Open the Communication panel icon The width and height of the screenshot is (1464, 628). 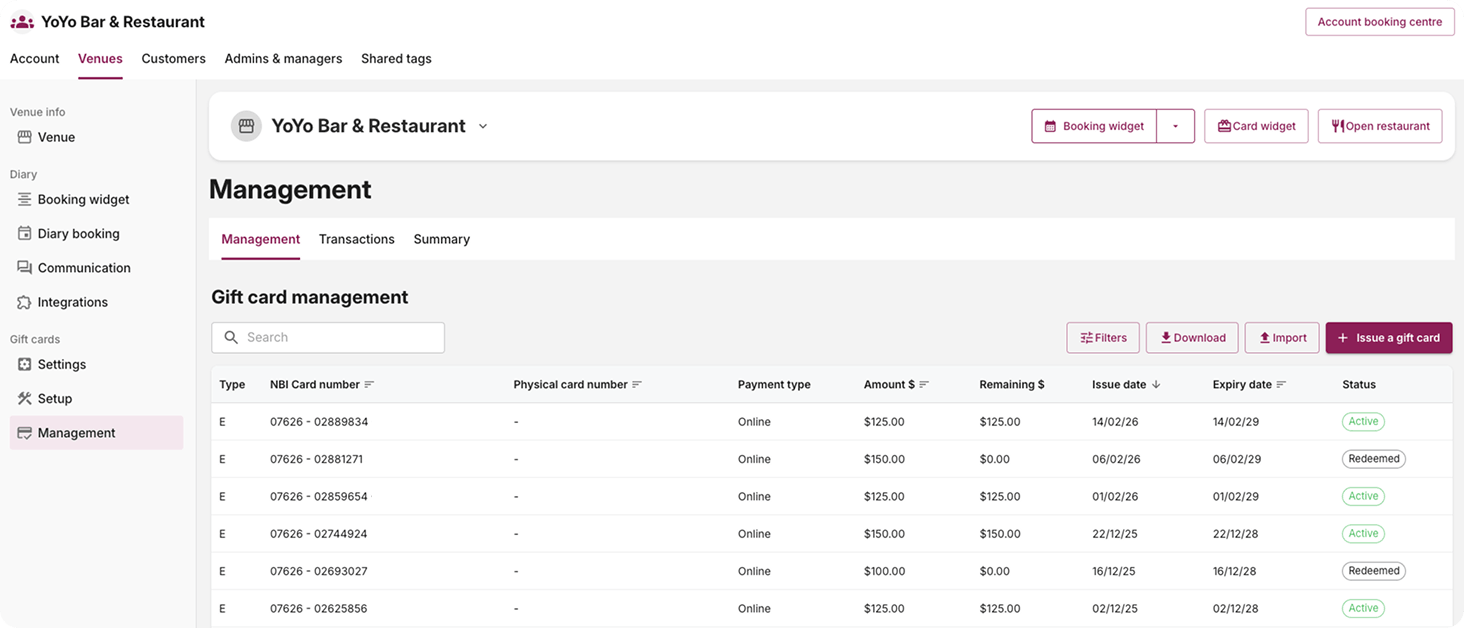24,267
